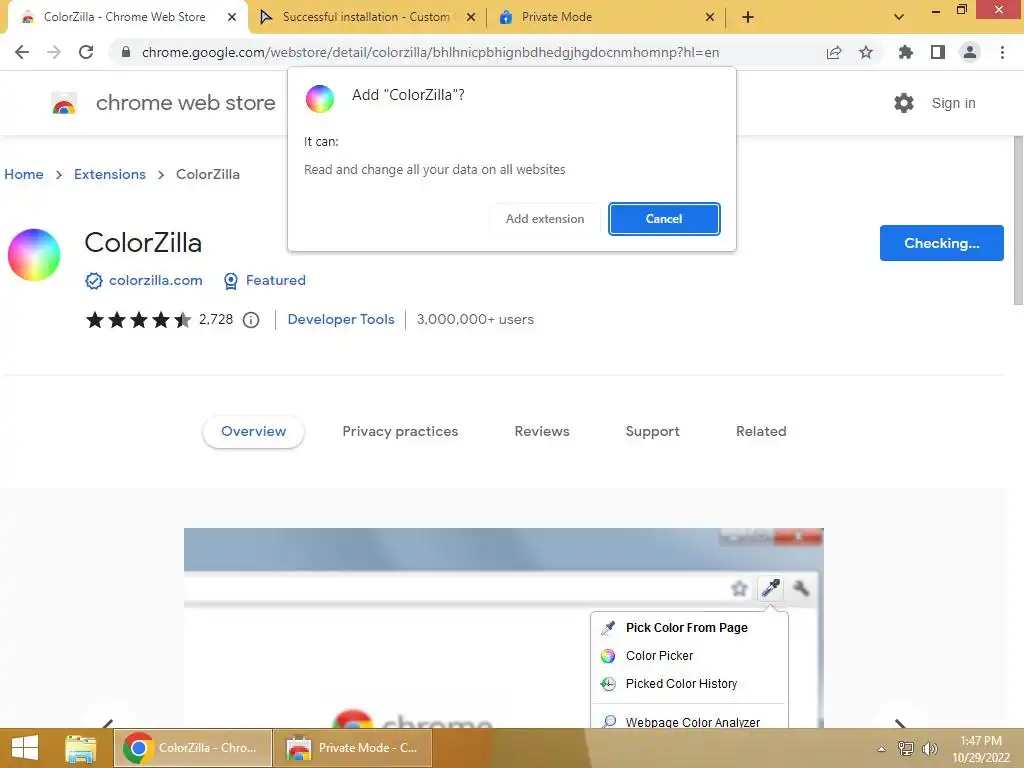Toggle the side panel icon
Screen dimensions: 1024x768
[938, 52]
